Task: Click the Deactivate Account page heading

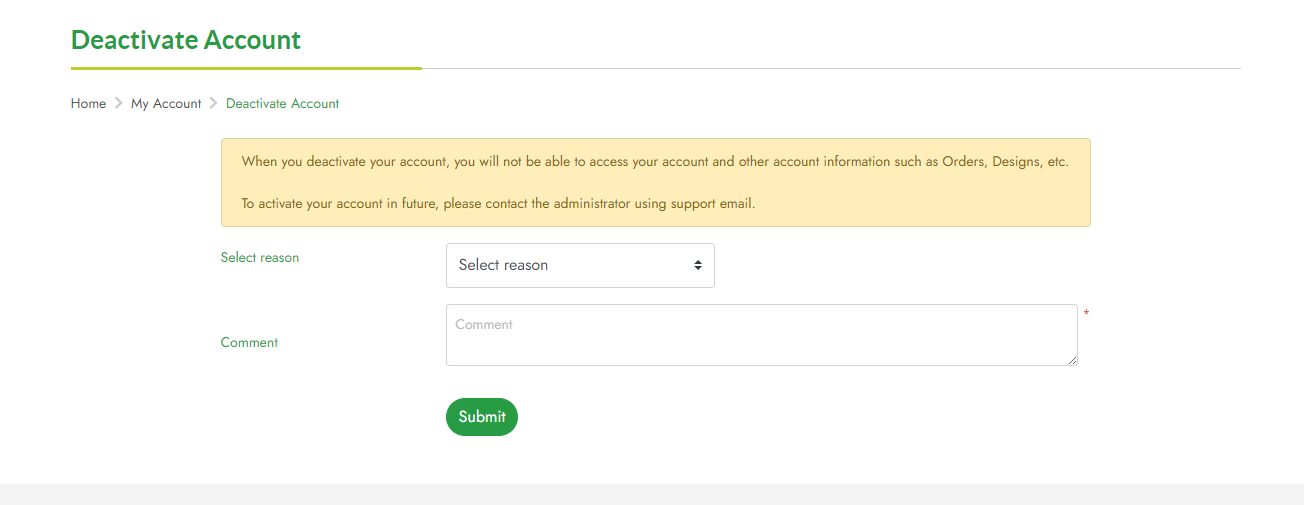Action: click(x=186, y=41)
